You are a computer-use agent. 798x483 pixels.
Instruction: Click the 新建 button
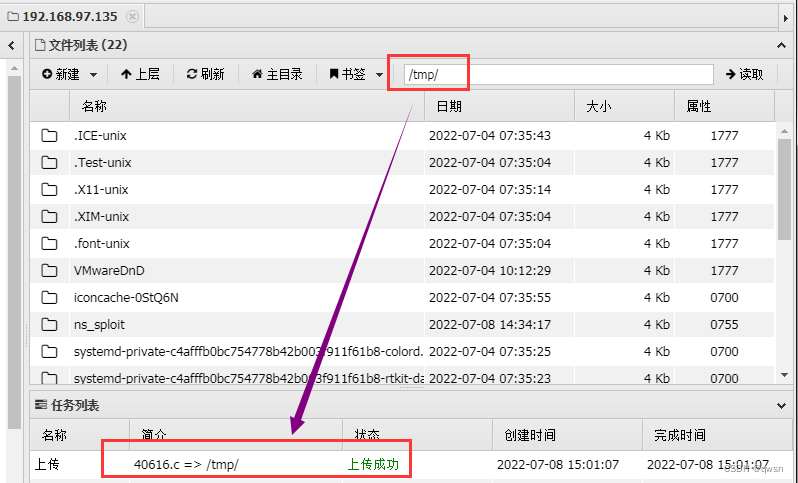61,74
